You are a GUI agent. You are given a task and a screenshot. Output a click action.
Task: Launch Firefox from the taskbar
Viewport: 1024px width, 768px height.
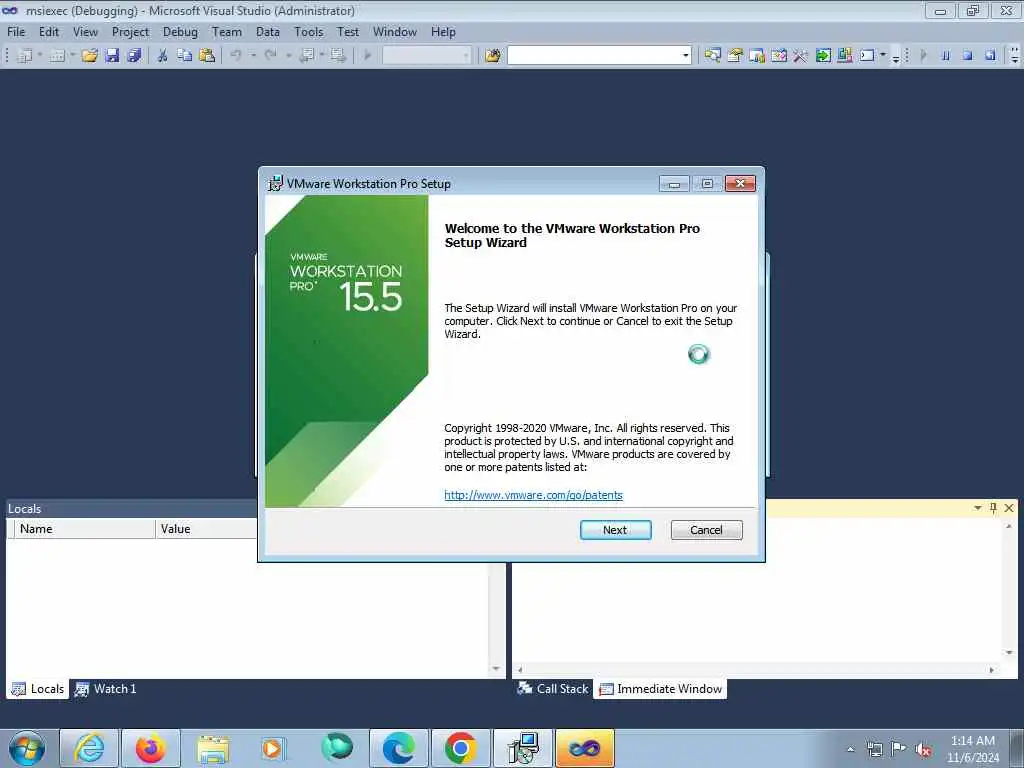(151, 748)
